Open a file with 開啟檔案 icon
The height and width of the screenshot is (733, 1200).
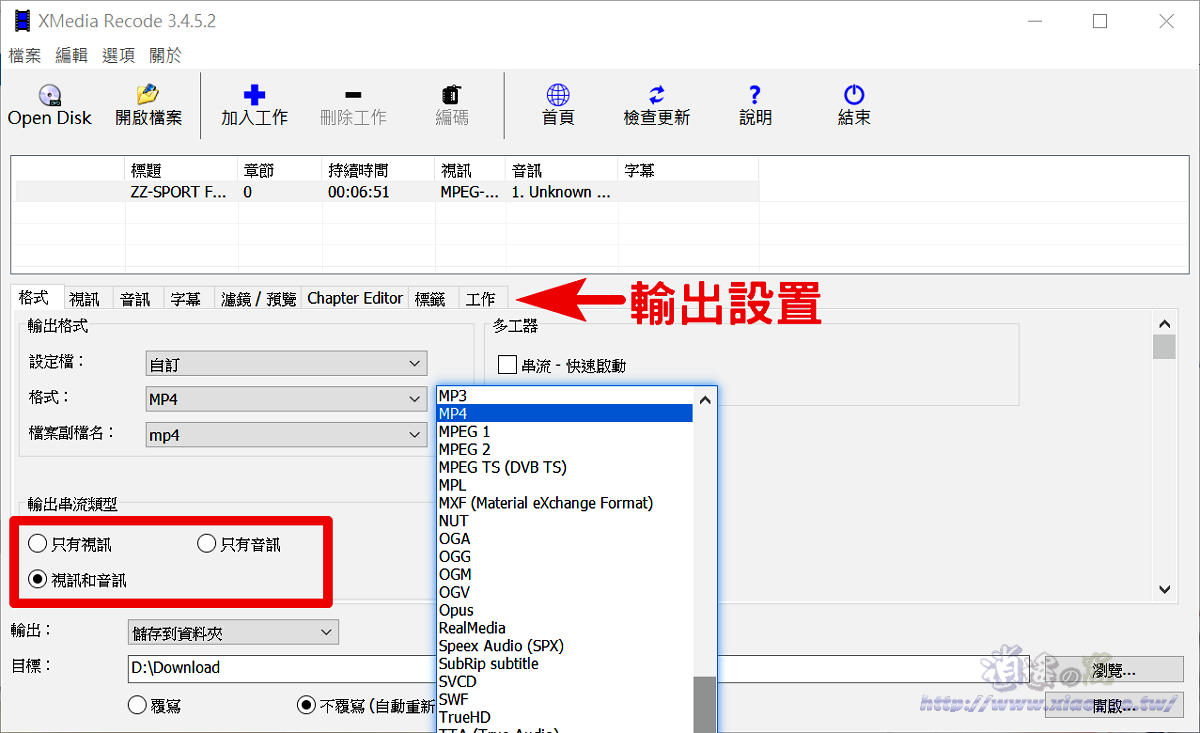coord(148,95)
